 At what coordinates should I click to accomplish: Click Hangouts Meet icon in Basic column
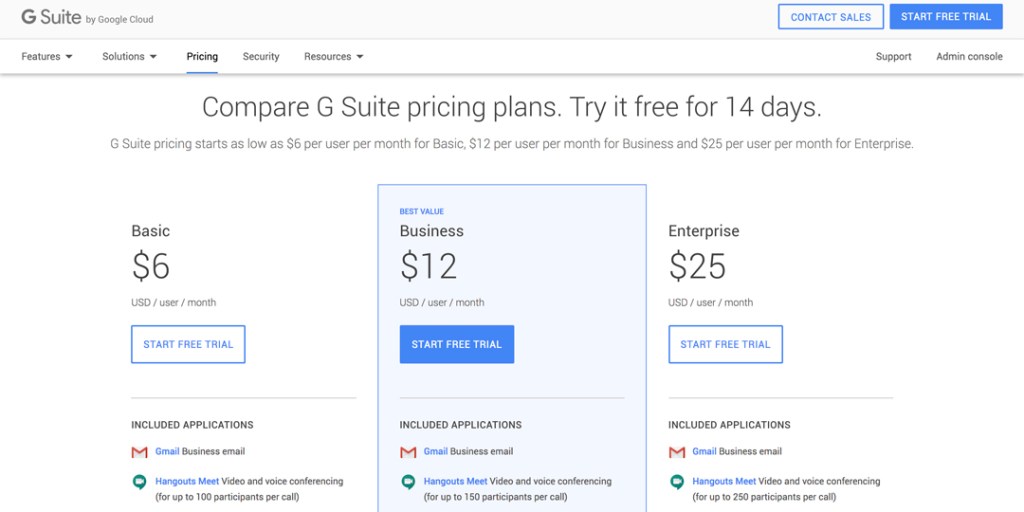[139, 482]
